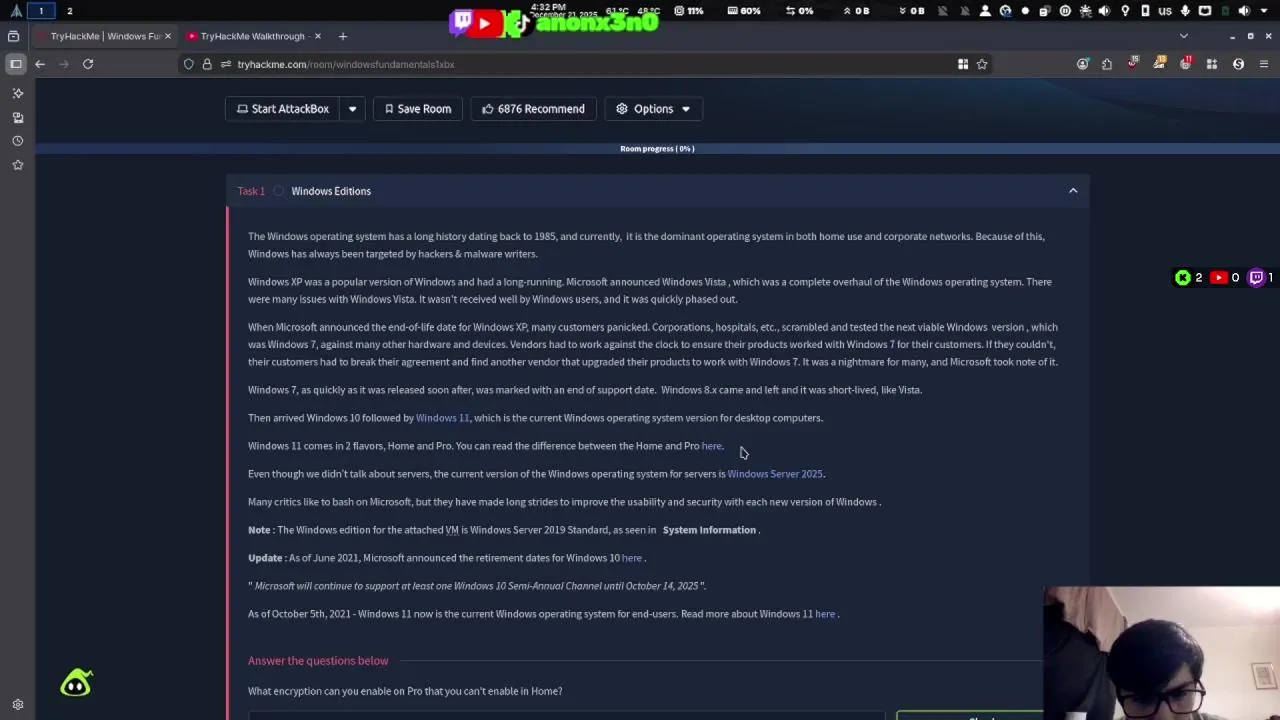Open the extension with badge 13

pyautogui.click(x=1160, y=63)
